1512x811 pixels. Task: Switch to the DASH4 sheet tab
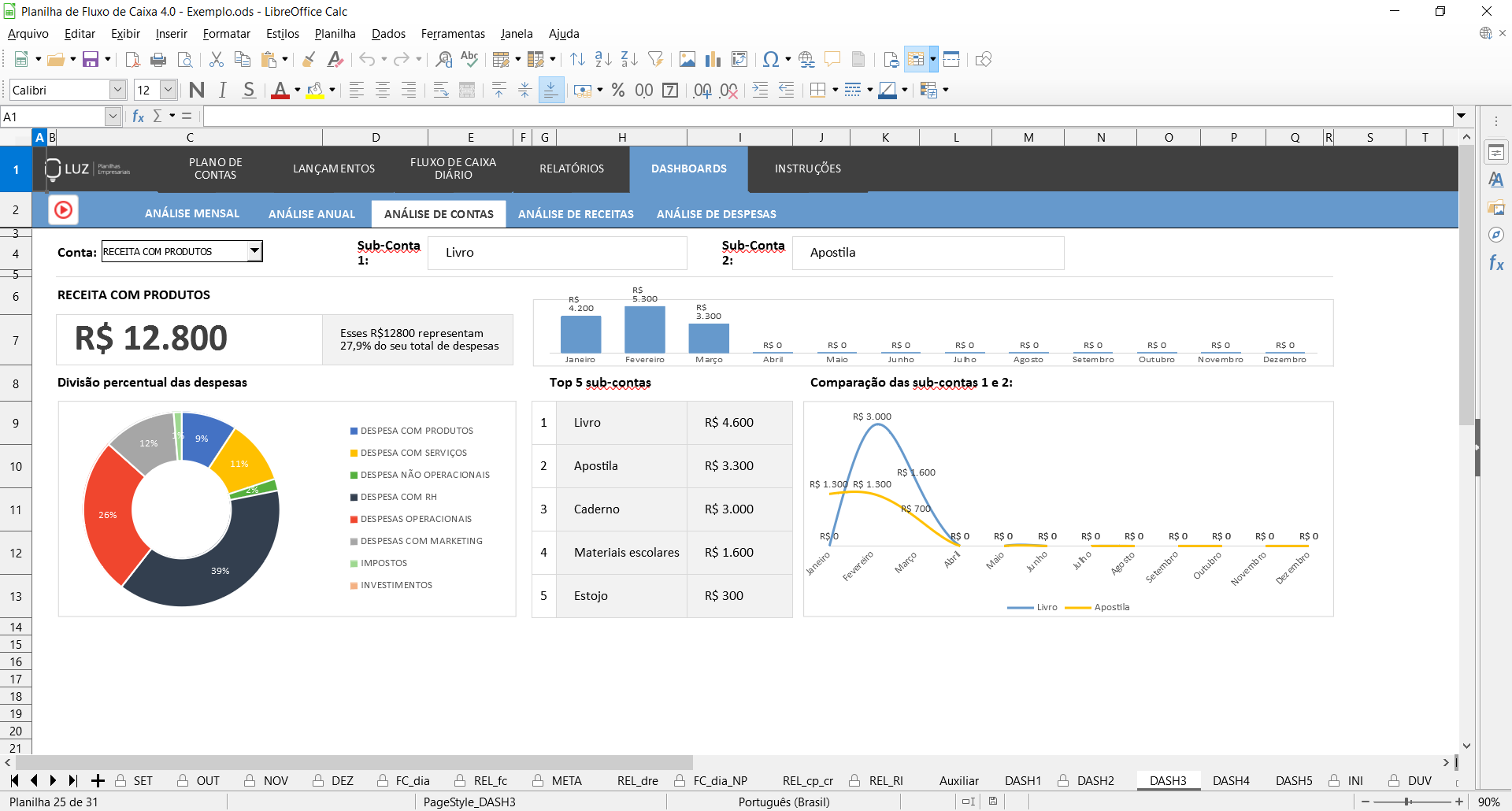tap(1230, 780)
